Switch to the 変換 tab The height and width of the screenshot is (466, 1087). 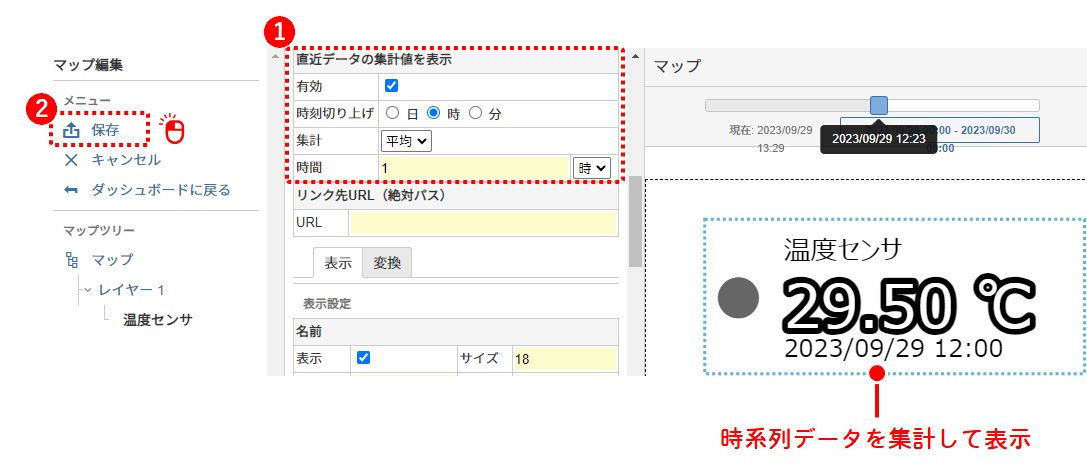(387, 263)
